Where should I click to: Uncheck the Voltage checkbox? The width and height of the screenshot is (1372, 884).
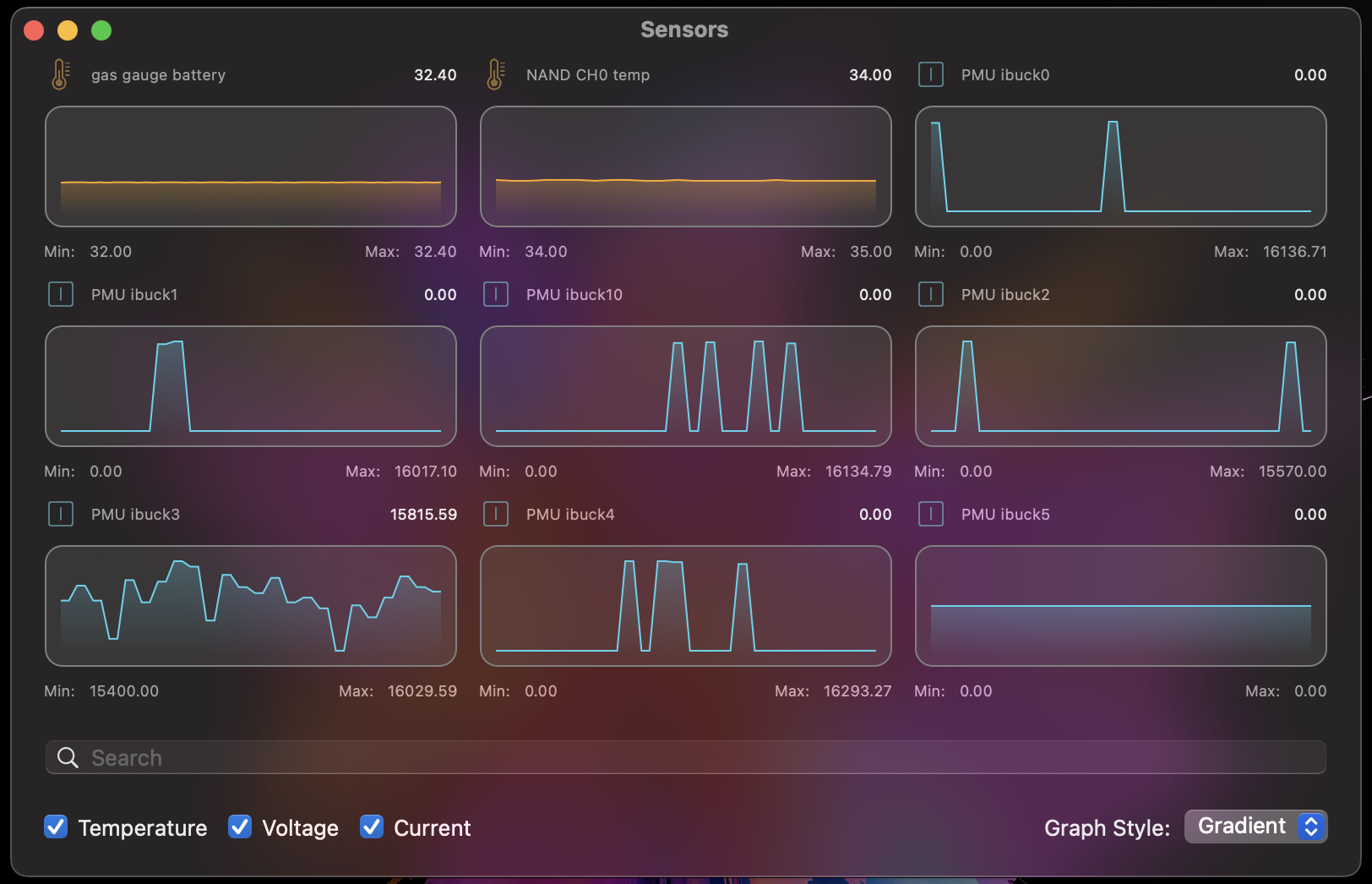pyautogui.click(x=240, y=827)
